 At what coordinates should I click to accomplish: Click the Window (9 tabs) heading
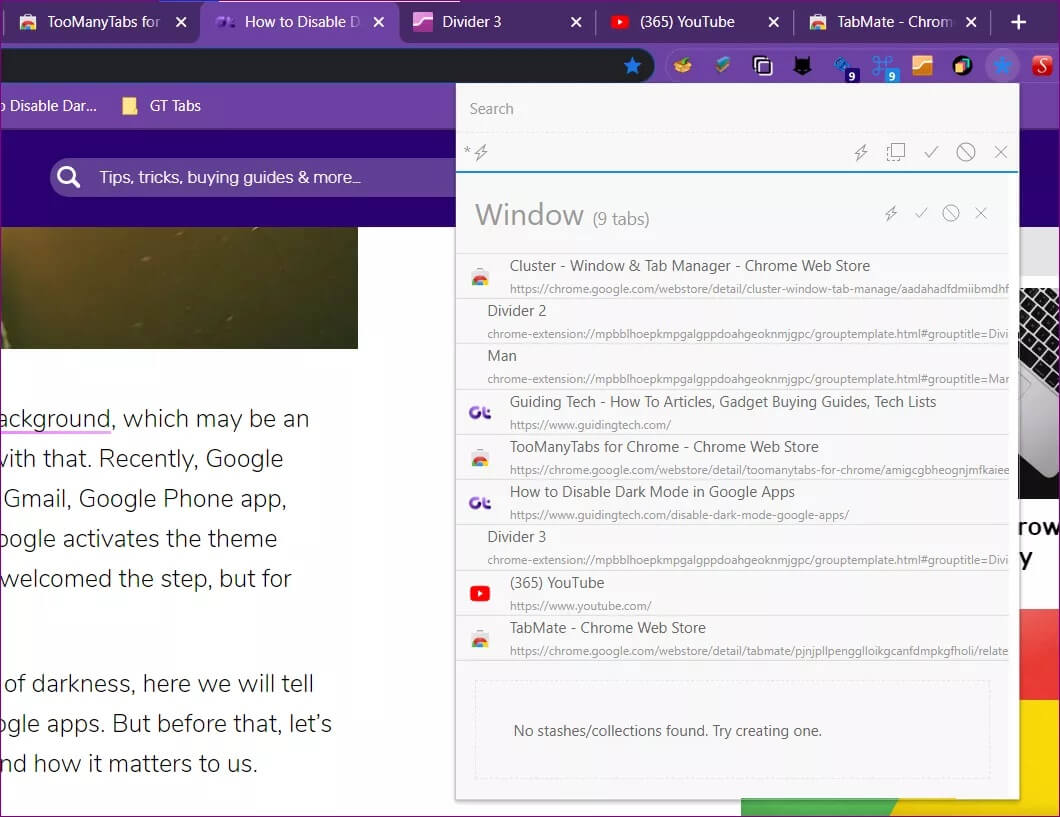pyautogui.click(x=562, y=216)
